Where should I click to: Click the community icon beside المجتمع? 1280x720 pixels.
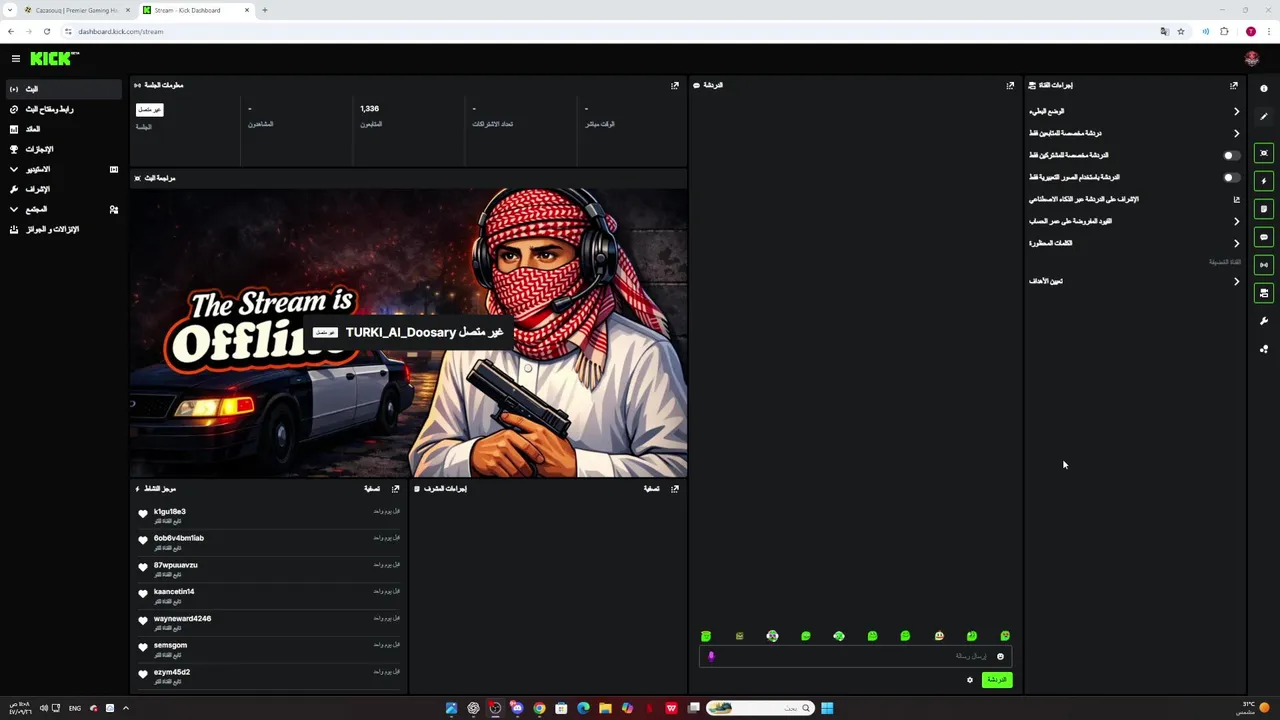(x=114, y=209)
